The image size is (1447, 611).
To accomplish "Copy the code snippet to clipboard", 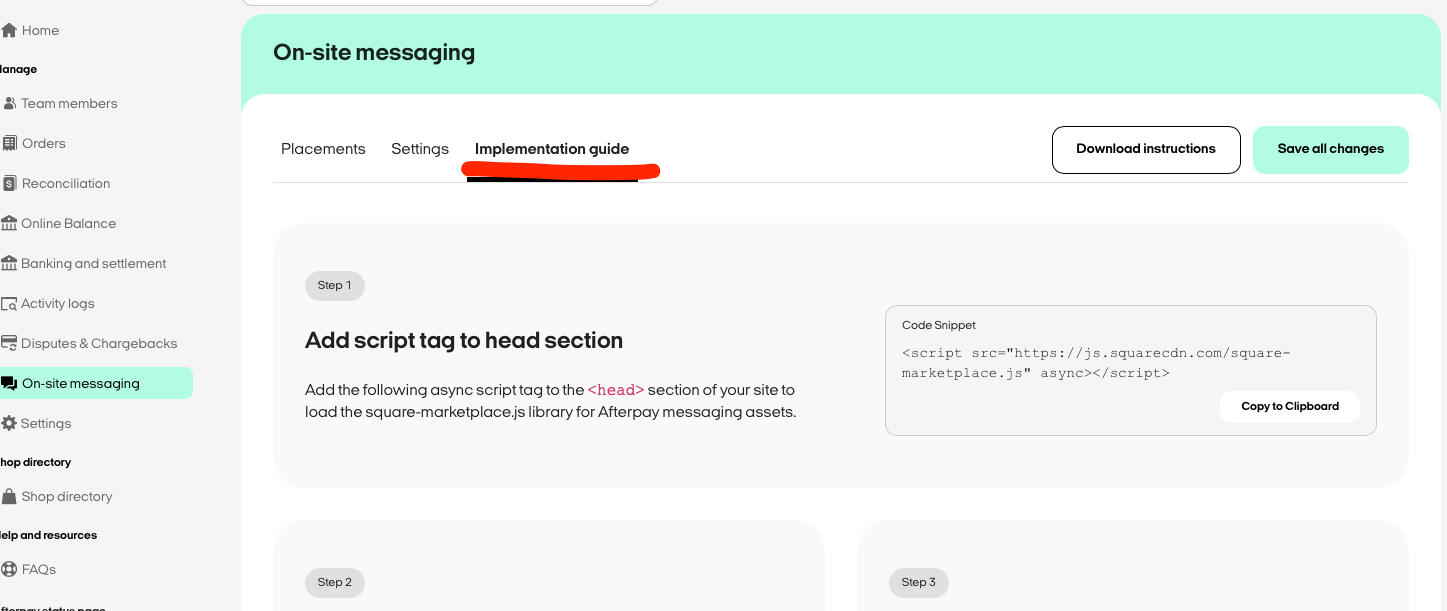I will [x=1290, y=406].
